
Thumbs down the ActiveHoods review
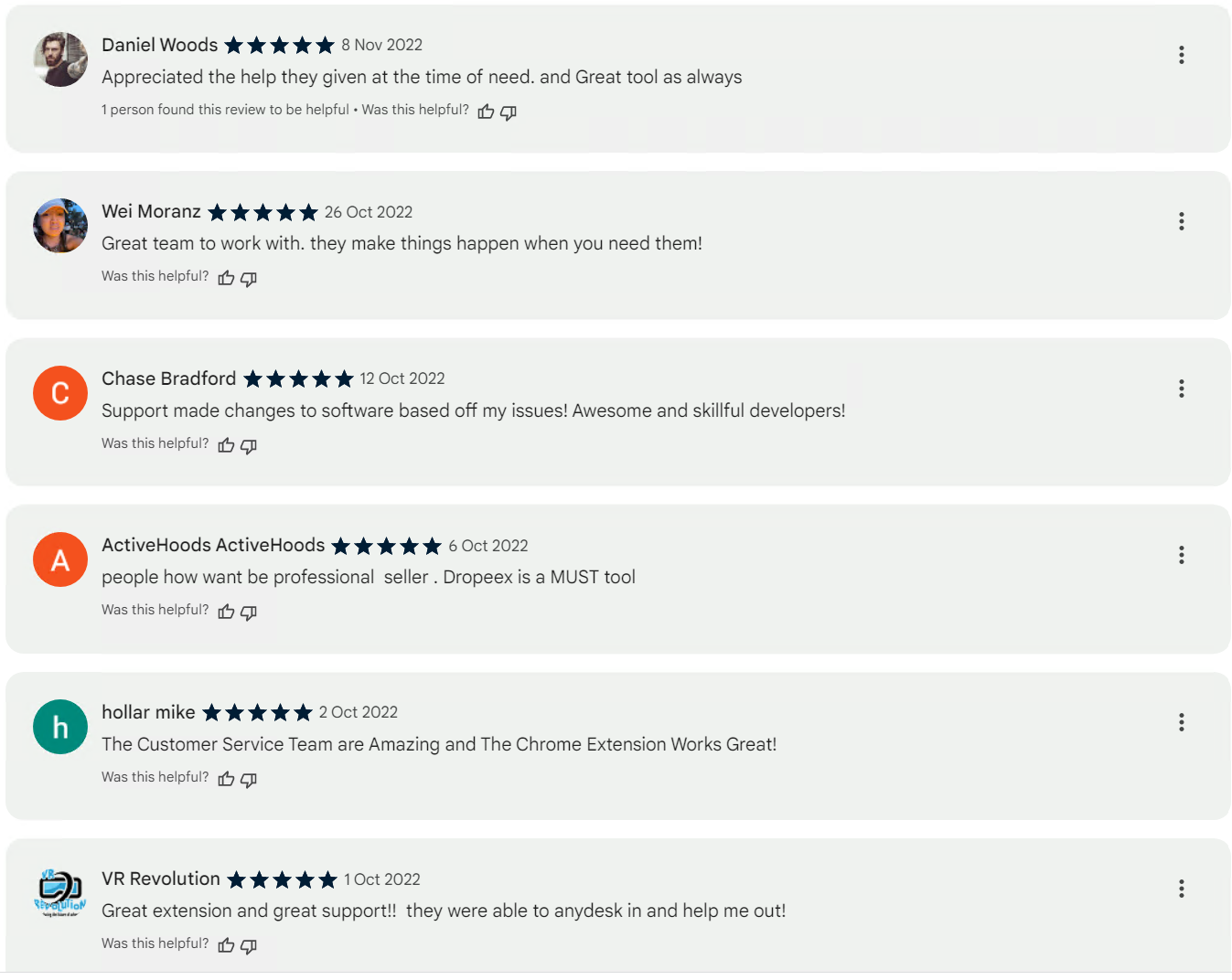coord(249,612)
